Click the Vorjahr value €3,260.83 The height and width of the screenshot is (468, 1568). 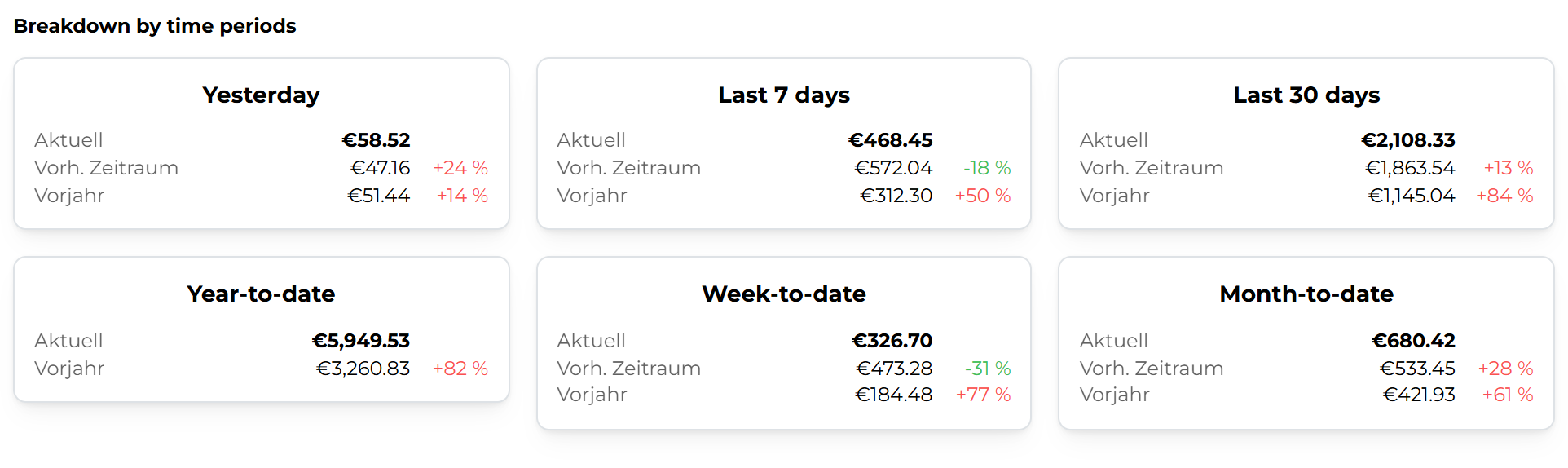363,369
